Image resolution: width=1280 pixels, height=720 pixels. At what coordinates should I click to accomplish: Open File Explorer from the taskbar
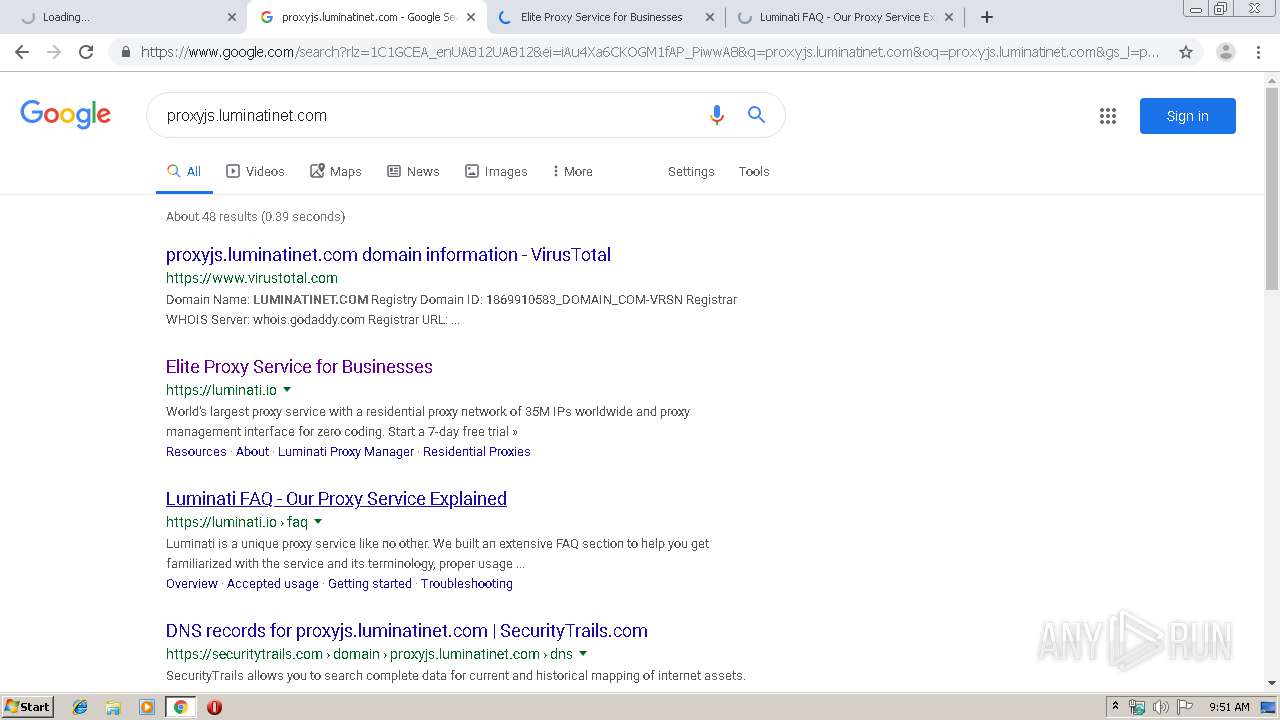(113, 707)
